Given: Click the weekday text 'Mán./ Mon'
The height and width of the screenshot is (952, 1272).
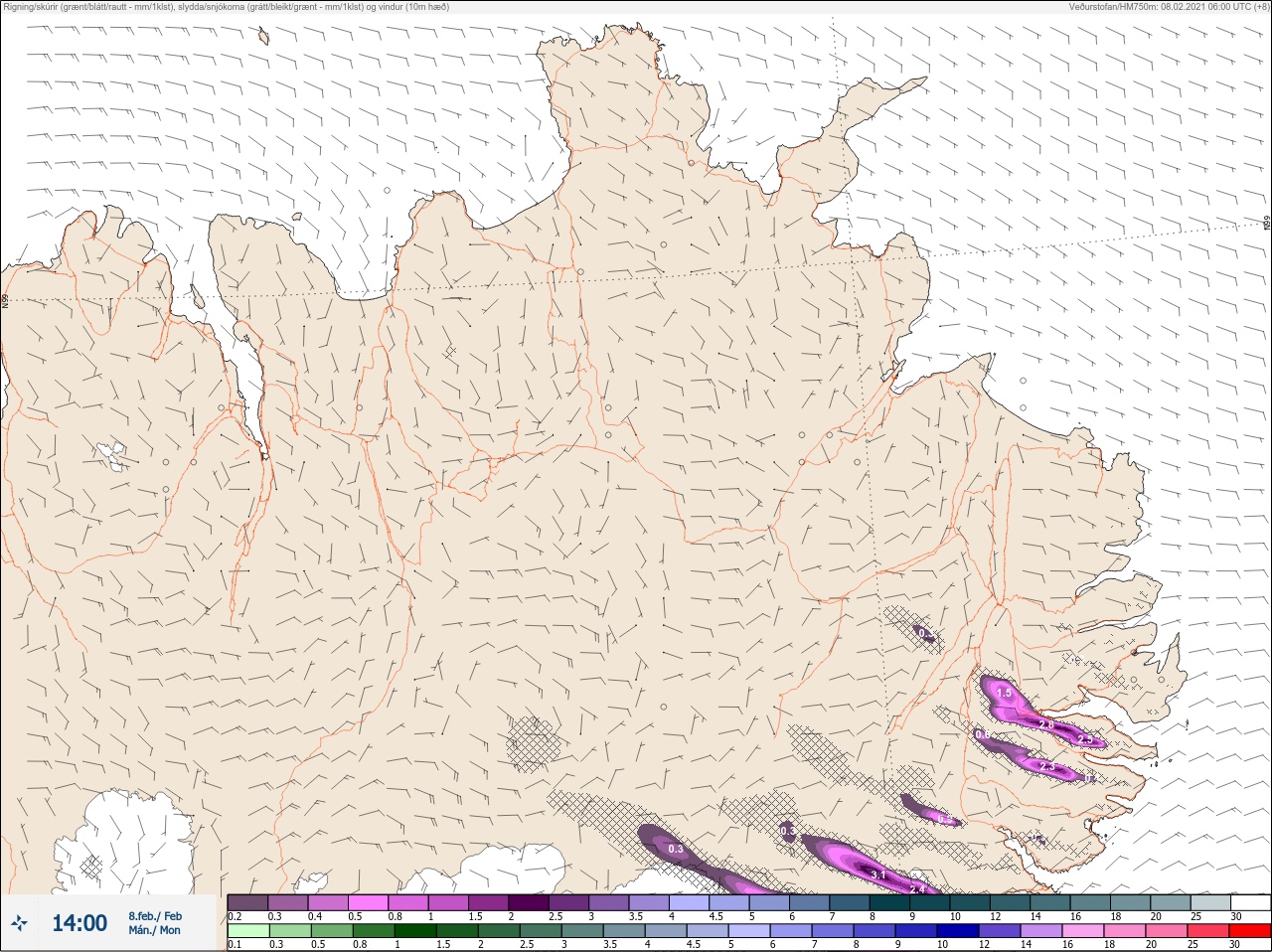Looking at the screenshot, I should coord(154,930).
